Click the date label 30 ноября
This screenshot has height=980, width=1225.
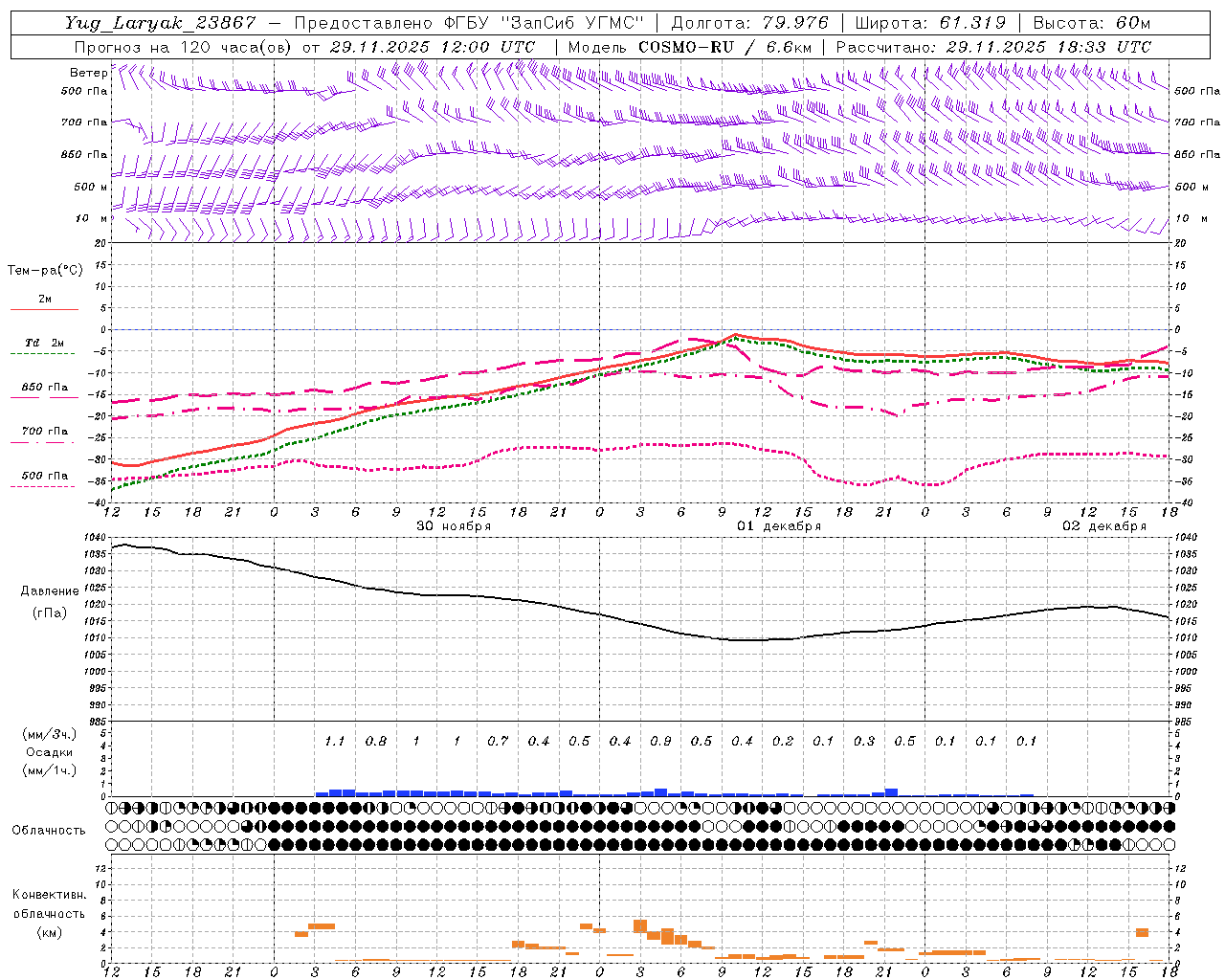[x=454, y=526]
